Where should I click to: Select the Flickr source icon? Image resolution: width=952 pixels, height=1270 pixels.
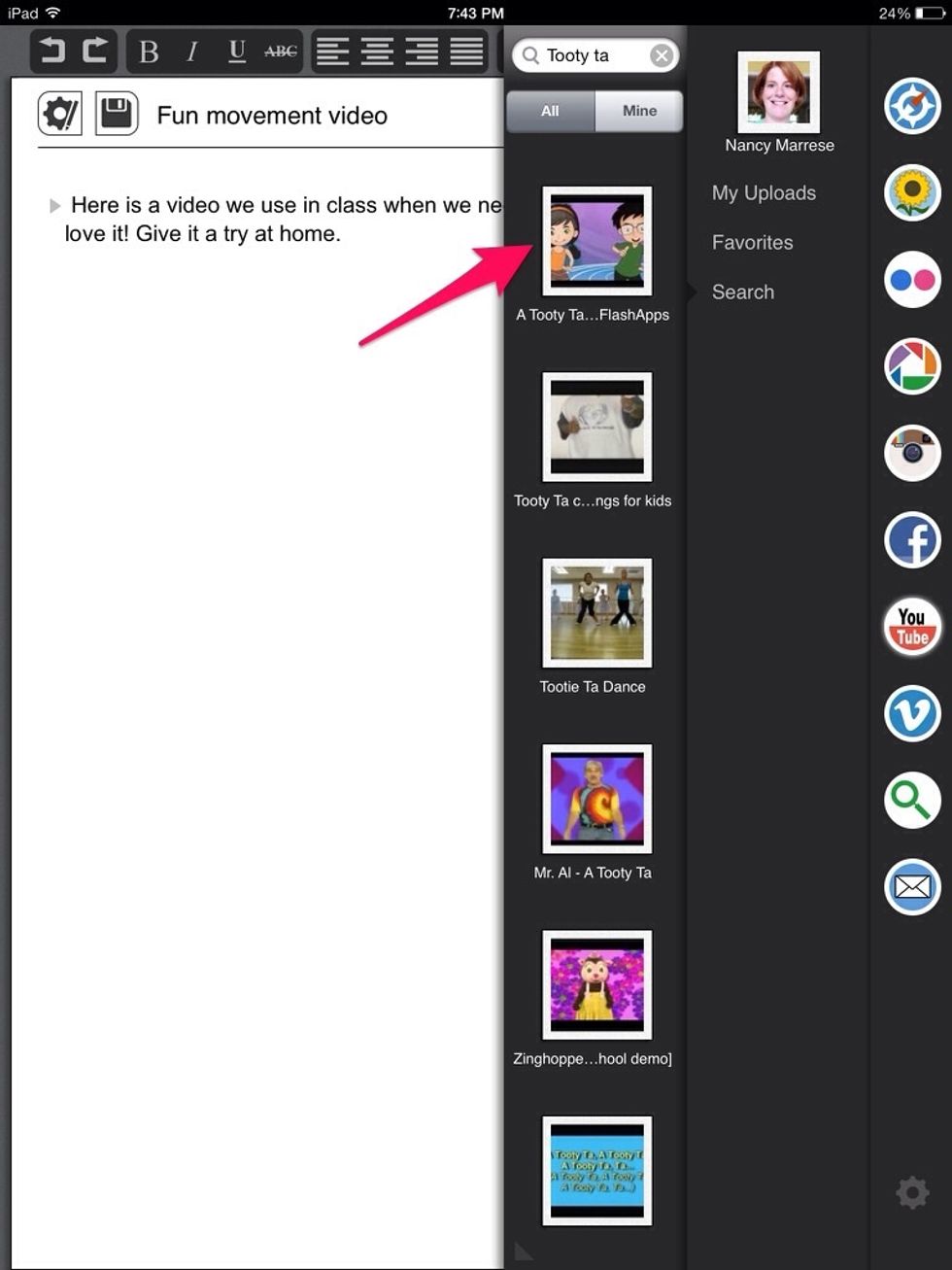click(x=911, y=280)
